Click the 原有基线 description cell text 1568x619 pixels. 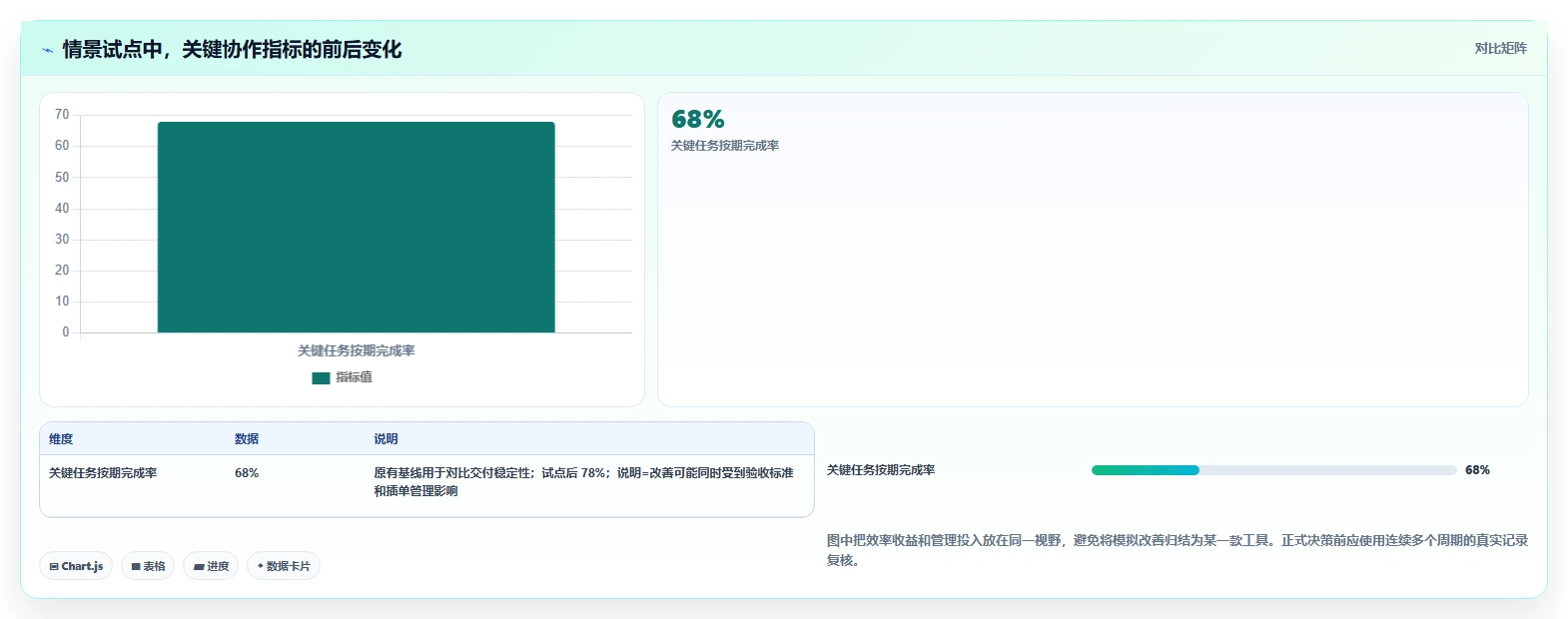(584, 482)
